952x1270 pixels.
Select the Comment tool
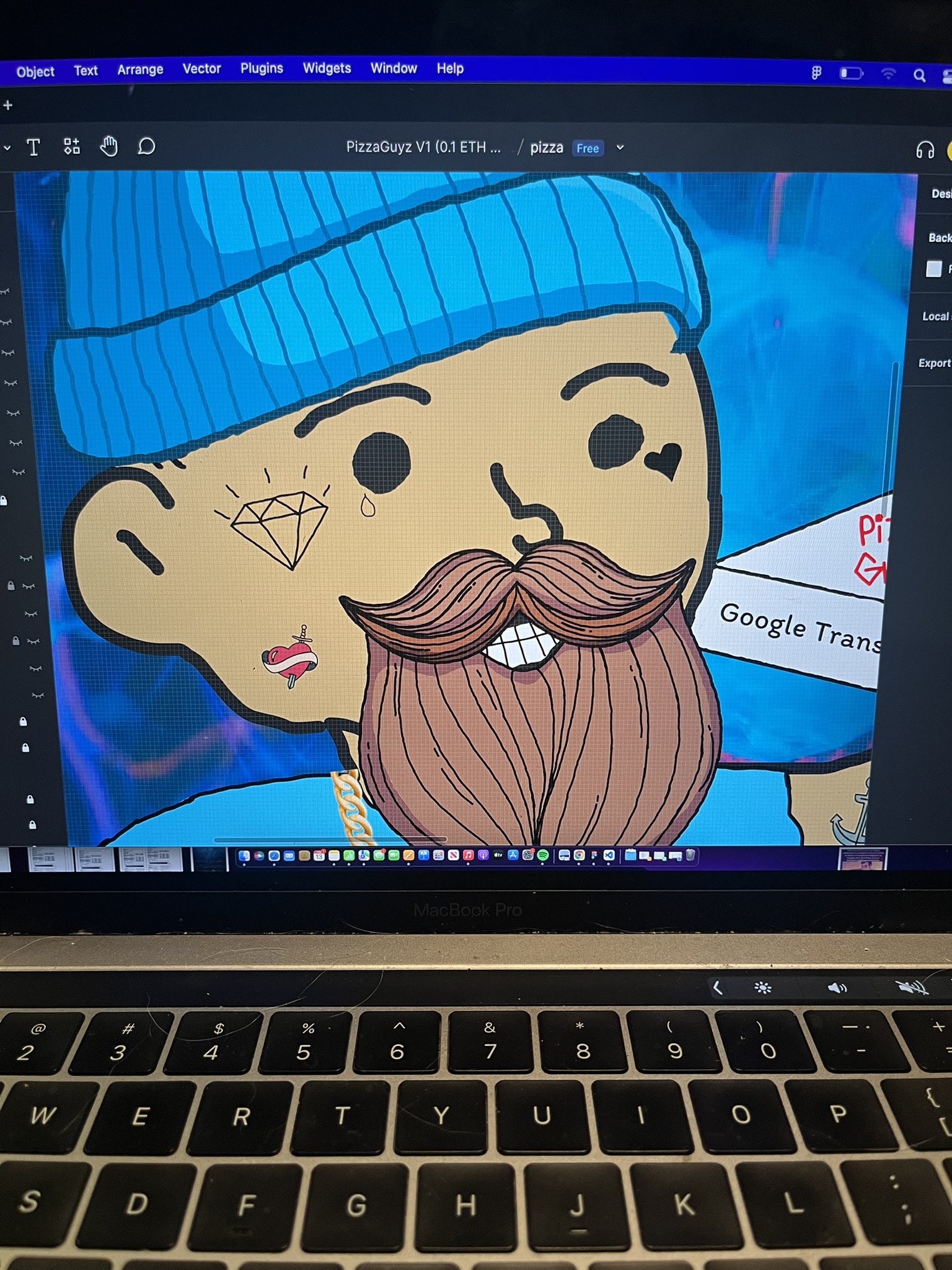pyautogui.click(x=146, y=147)
